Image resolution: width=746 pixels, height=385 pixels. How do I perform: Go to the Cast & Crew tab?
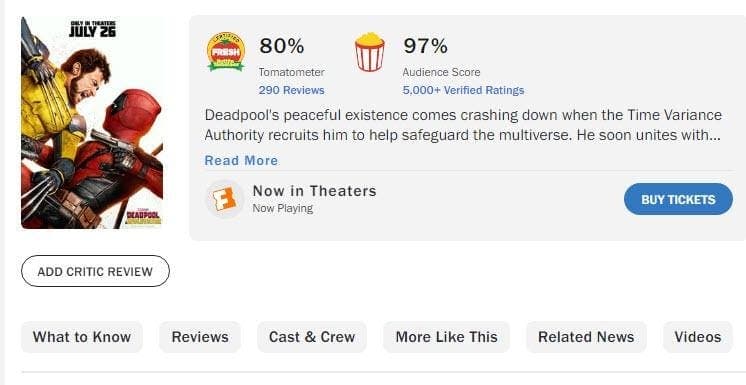312,337
